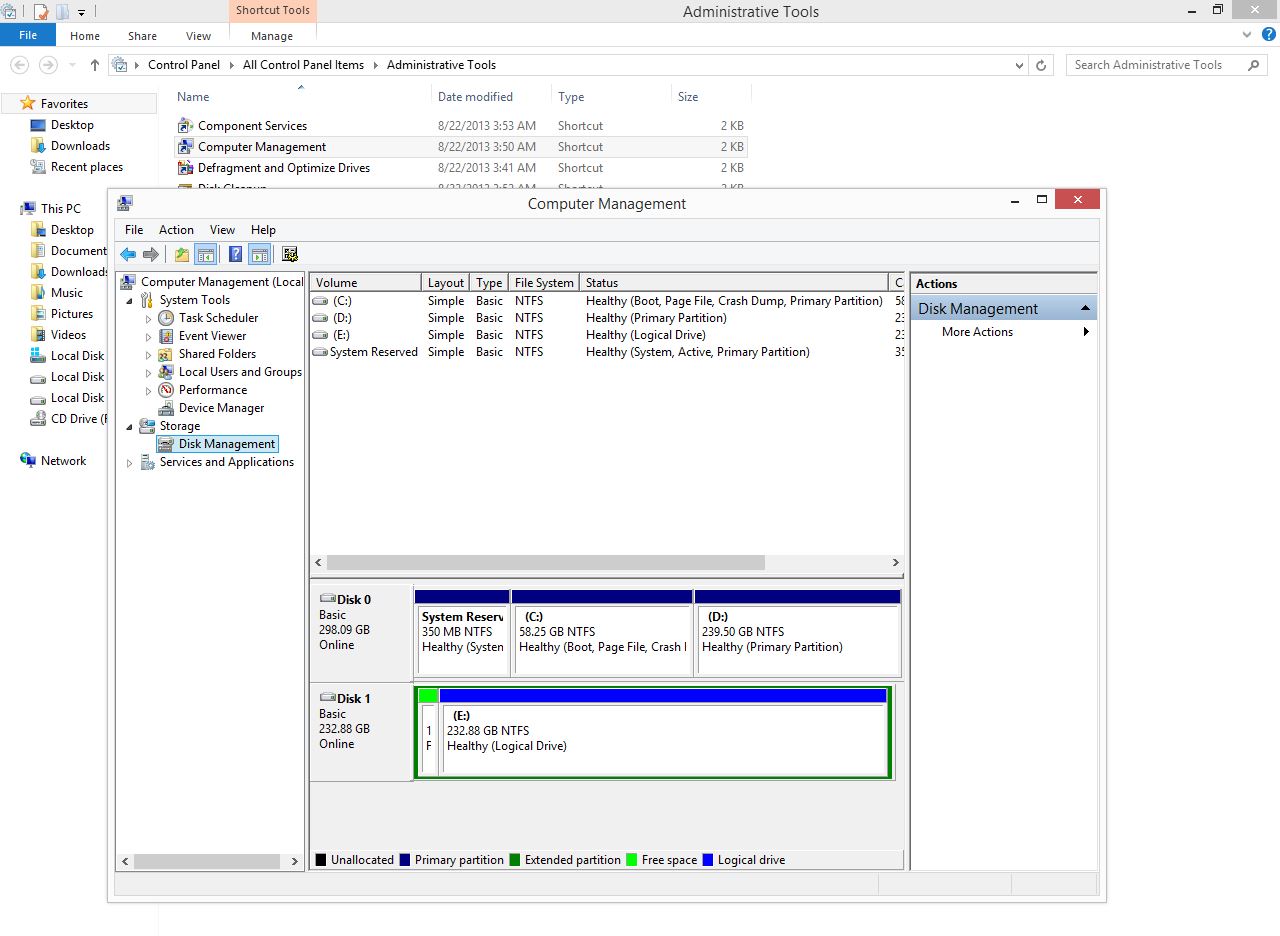This screenshot has width=1280, height=936.
Task: Collapse the Storage tree node
Action: click(x=129, y=427)
